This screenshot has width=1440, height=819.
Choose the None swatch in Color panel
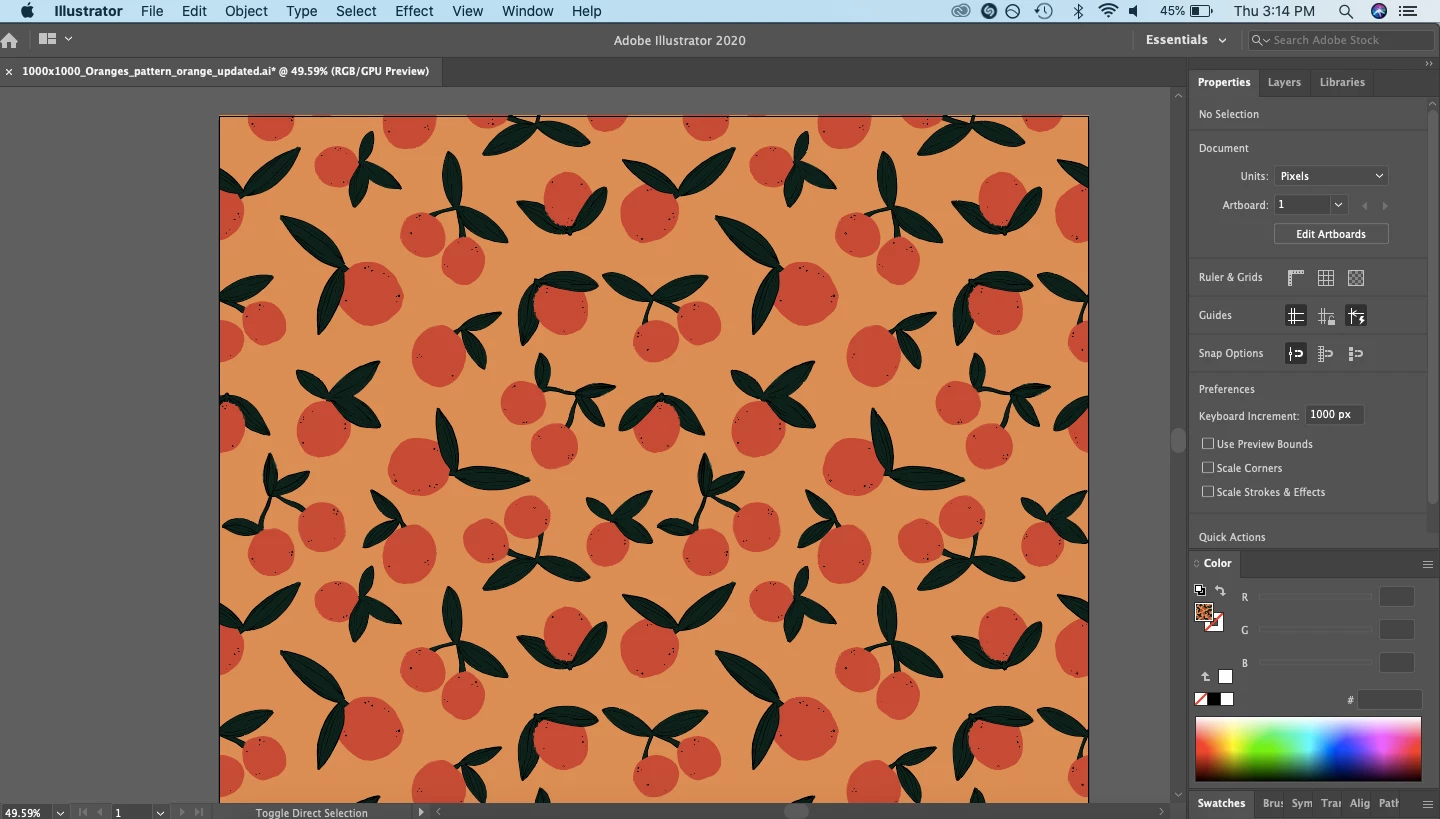point(1201,699)
